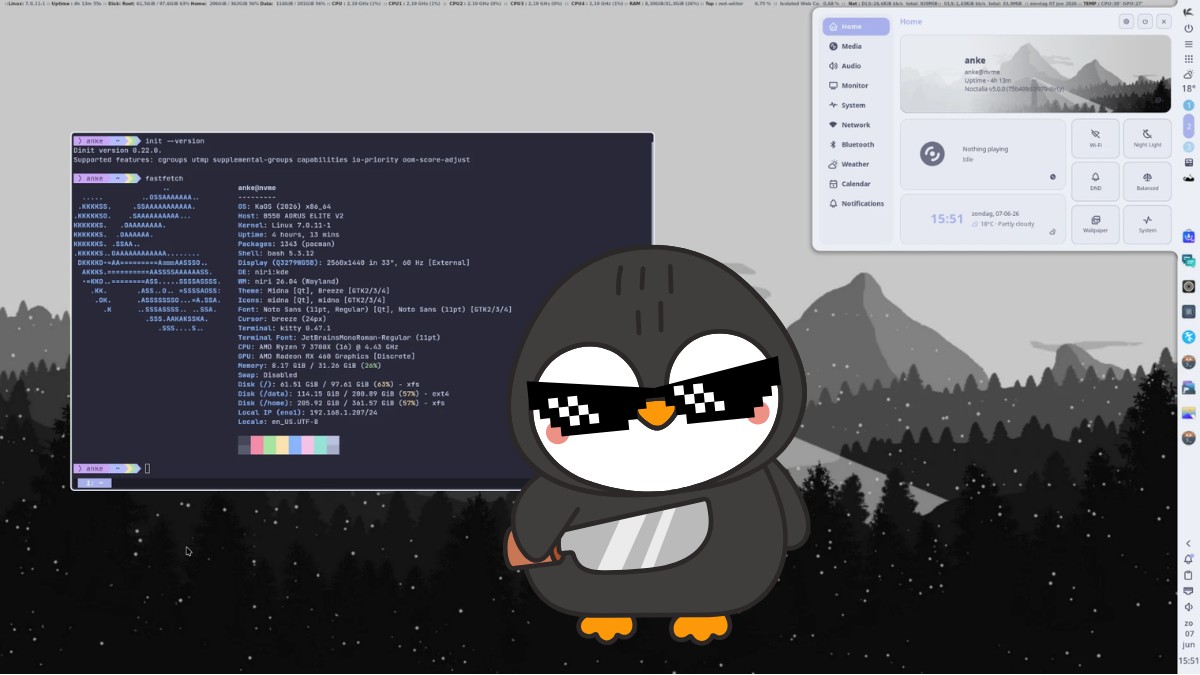Click the 'OS: KaOS (2026) x86_64' line
This screenshot has width=1200, height=675.
click(284, 206)
